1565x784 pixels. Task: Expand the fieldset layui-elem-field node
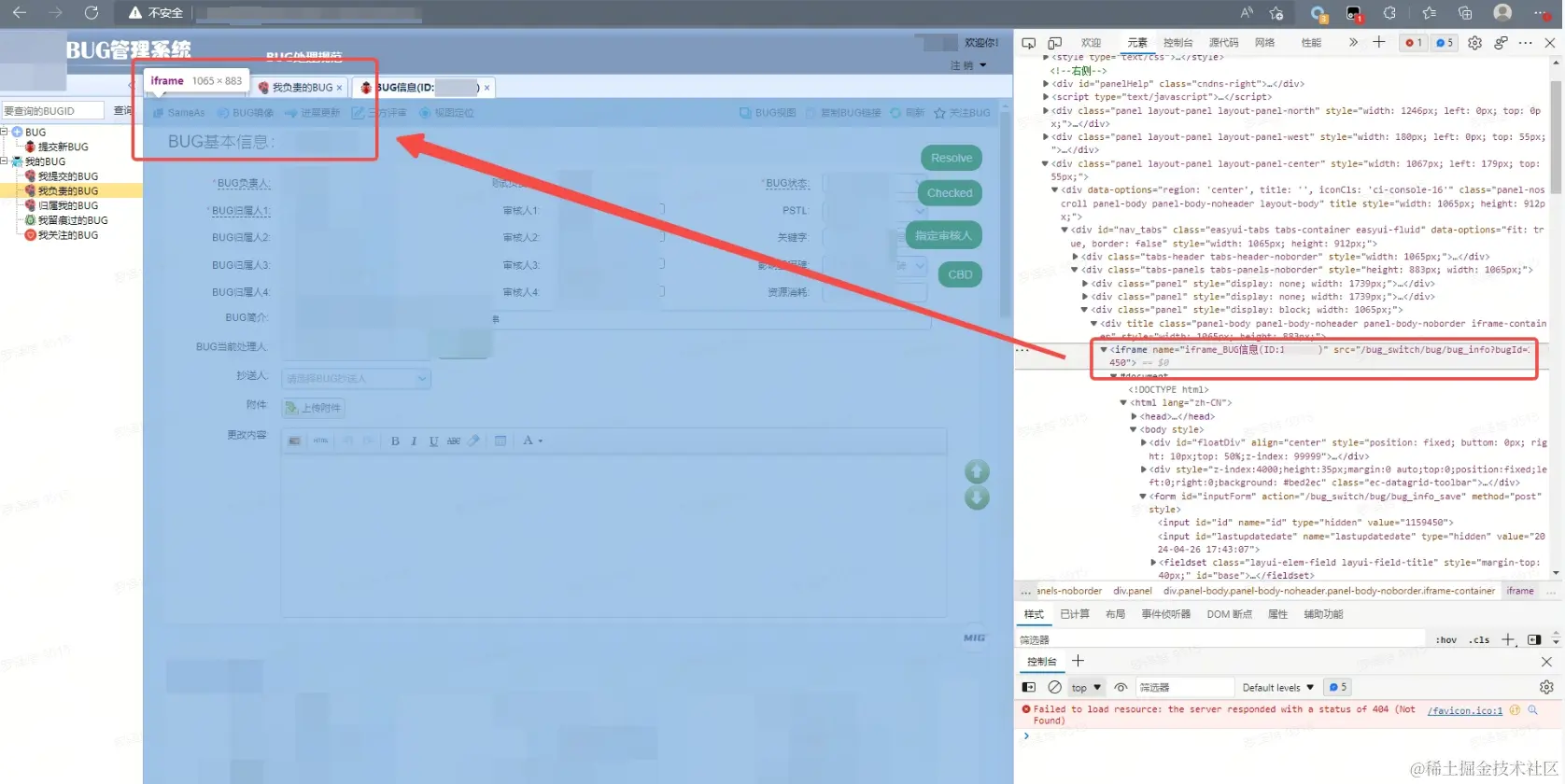pos(1154,563)
